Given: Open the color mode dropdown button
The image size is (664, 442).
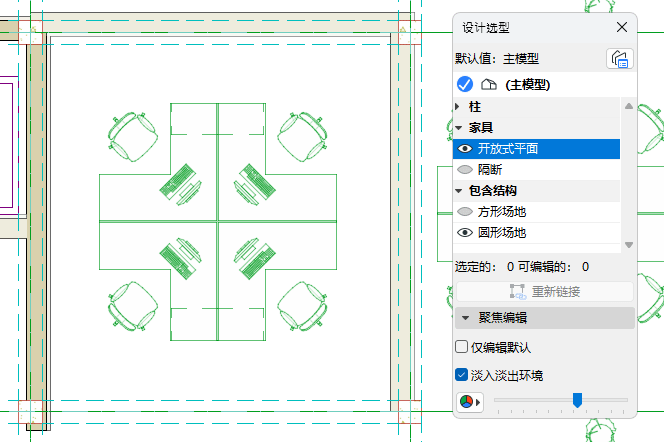Looking at the screenshot, I should pyautogui.click(x=470, y=402).
